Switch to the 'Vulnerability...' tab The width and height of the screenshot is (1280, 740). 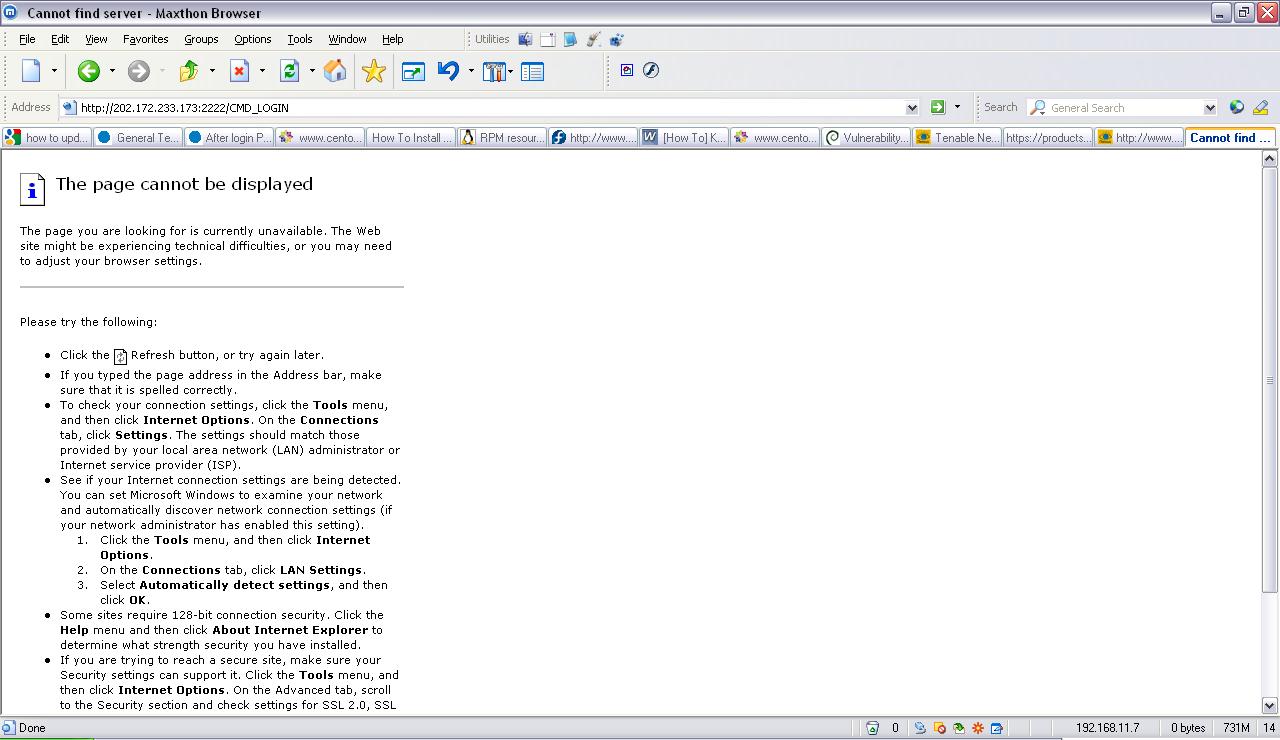[866, 138]
